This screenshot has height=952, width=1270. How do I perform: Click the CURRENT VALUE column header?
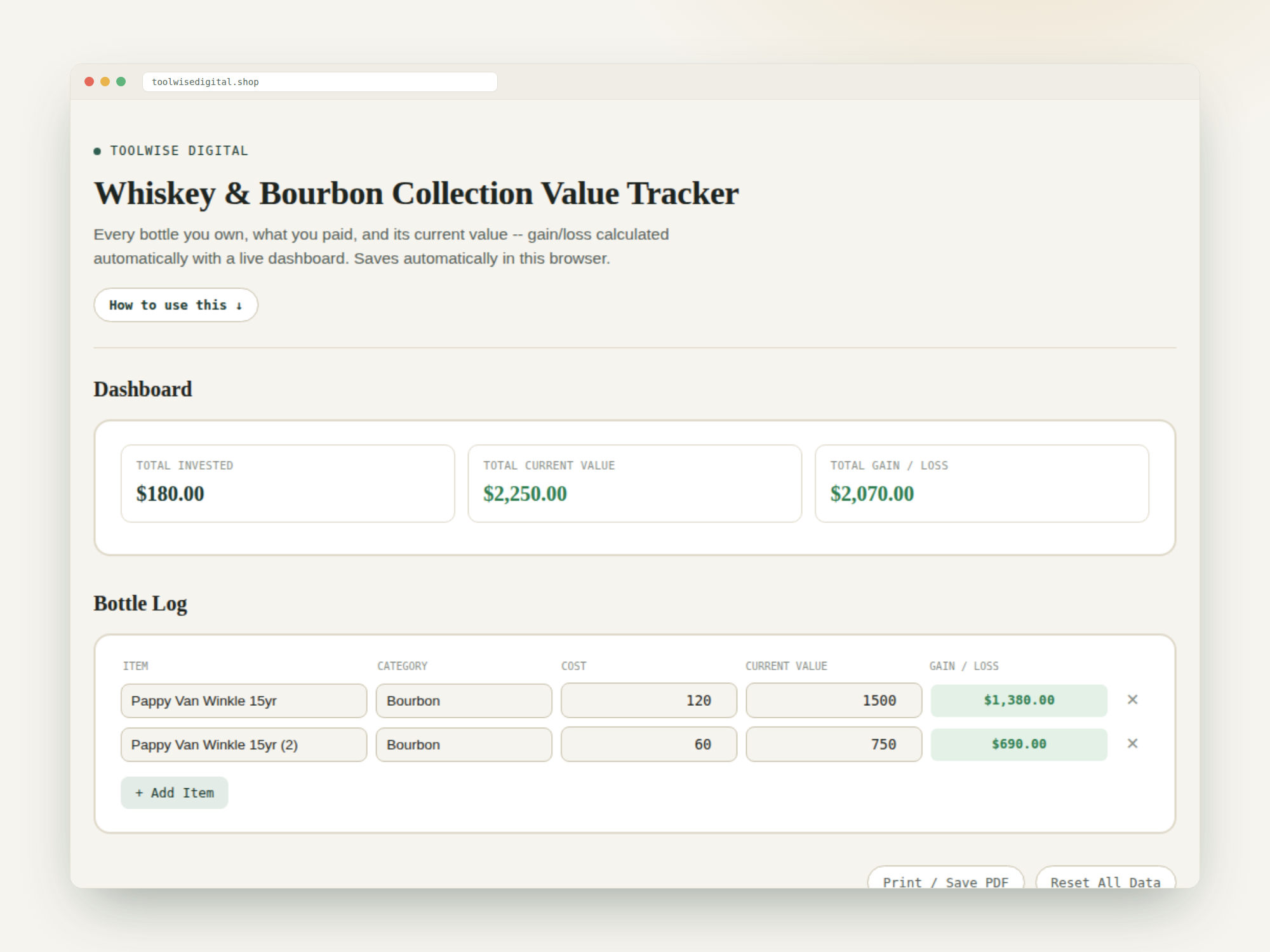point(786,666)
